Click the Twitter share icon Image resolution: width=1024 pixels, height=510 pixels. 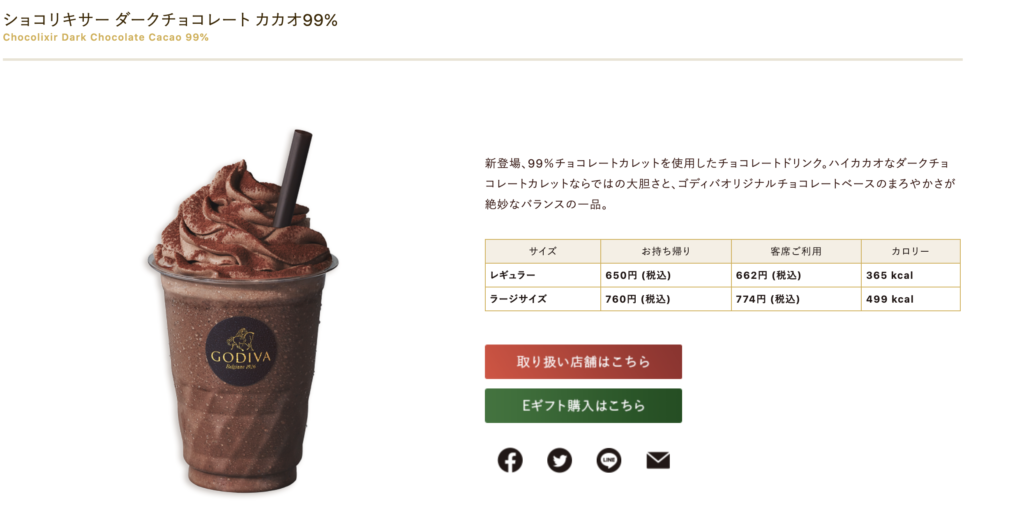pyautogui.click(x=559, y=460)
